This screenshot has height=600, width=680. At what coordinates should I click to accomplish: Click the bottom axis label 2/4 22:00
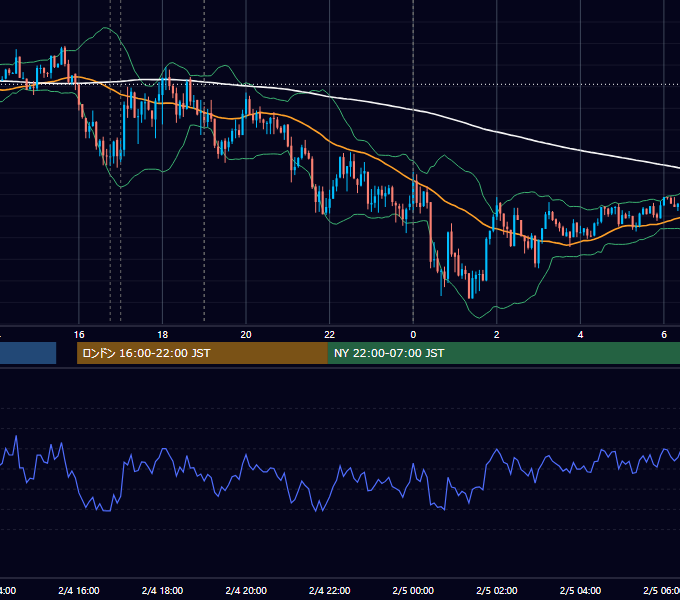[330, 591]
